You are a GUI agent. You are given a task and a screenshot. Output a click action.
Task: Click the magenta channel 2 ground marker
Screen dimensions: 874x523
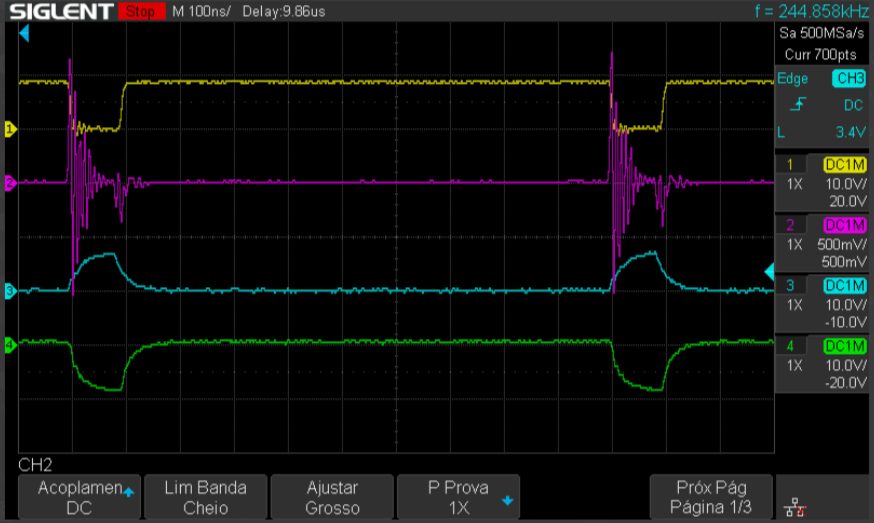click(x=10, y=183)
